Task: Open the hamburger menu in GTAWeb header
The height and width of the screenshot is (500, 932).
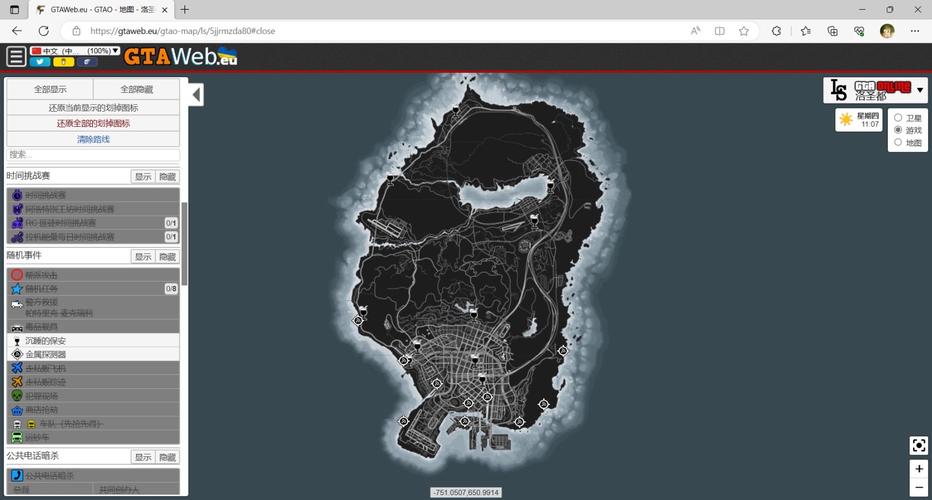Action: coord(16,56)
